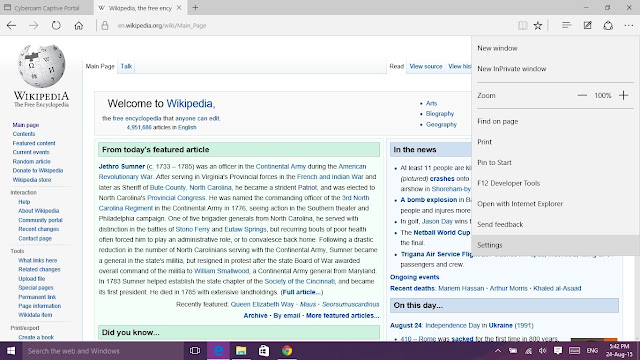Image resolution: width=640 pixels, height=360 pixels.
Task: Open the Jethro Sumner article link
Action: [x=122, y=167]
